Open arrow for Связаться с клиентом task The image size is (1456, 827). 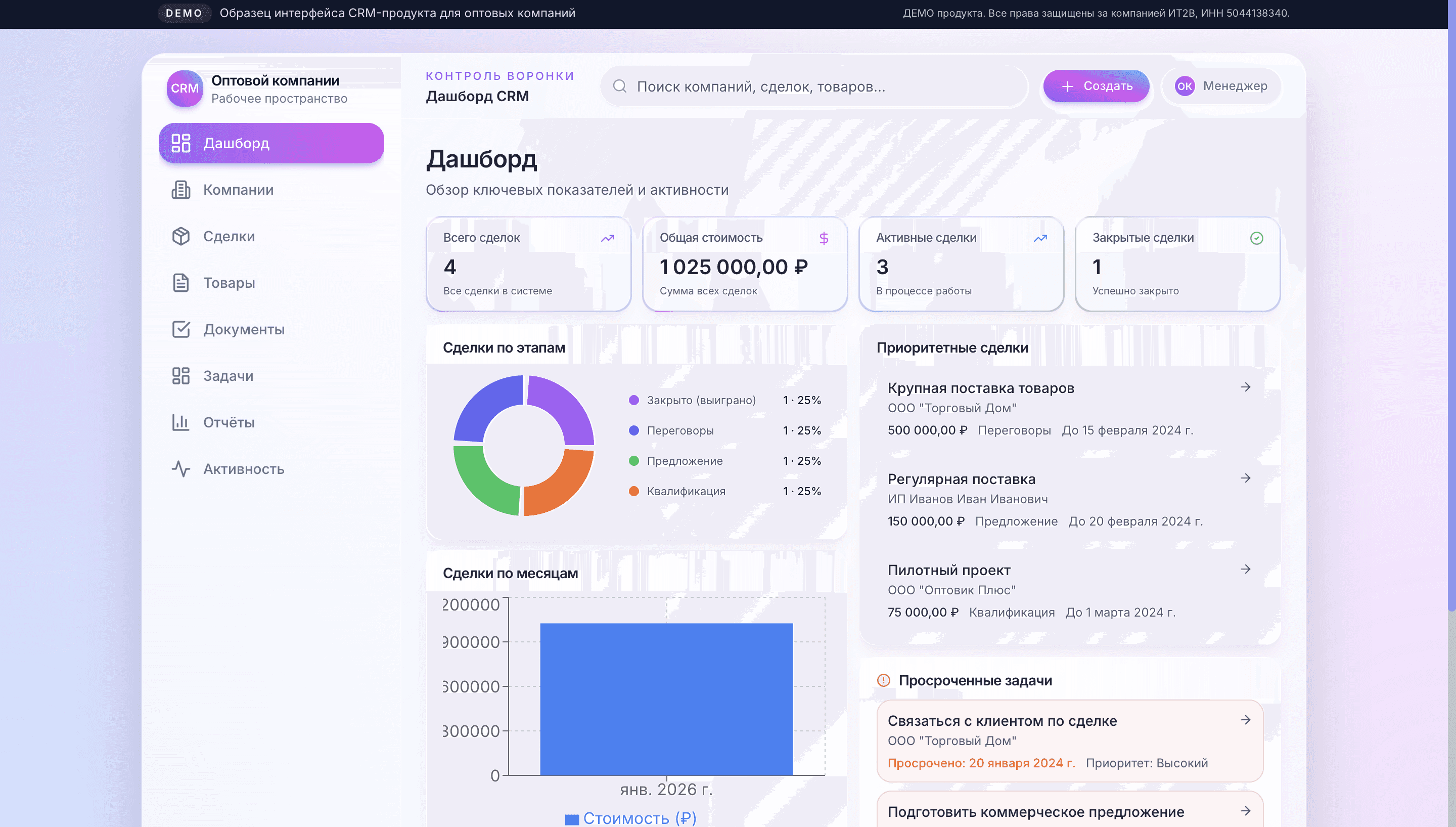[1245, 720]
